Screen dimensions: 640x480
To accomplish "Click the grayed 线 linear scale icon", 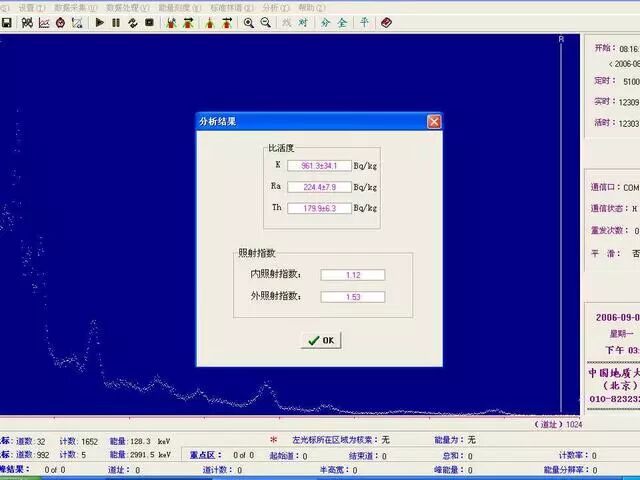I will click(287, 22).
